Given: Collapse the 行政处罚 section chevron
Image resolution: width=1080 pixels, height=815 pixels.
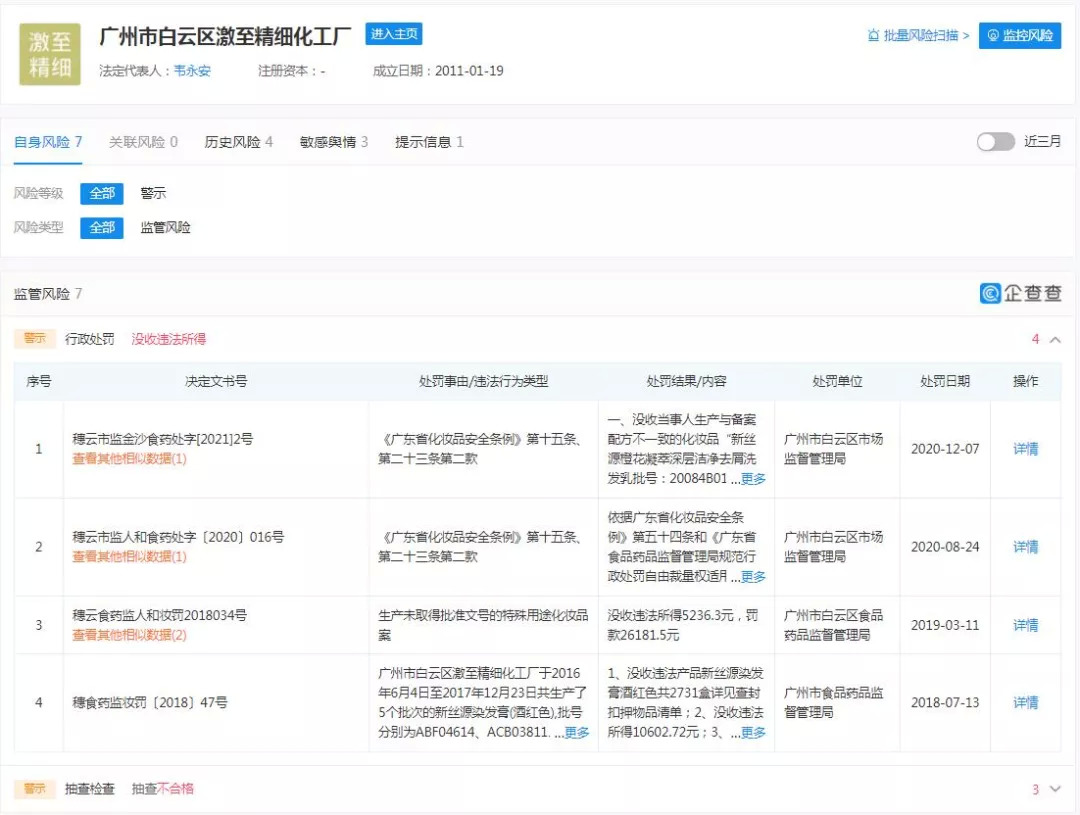Looking at the screenshot, I should pos(1055,340).
